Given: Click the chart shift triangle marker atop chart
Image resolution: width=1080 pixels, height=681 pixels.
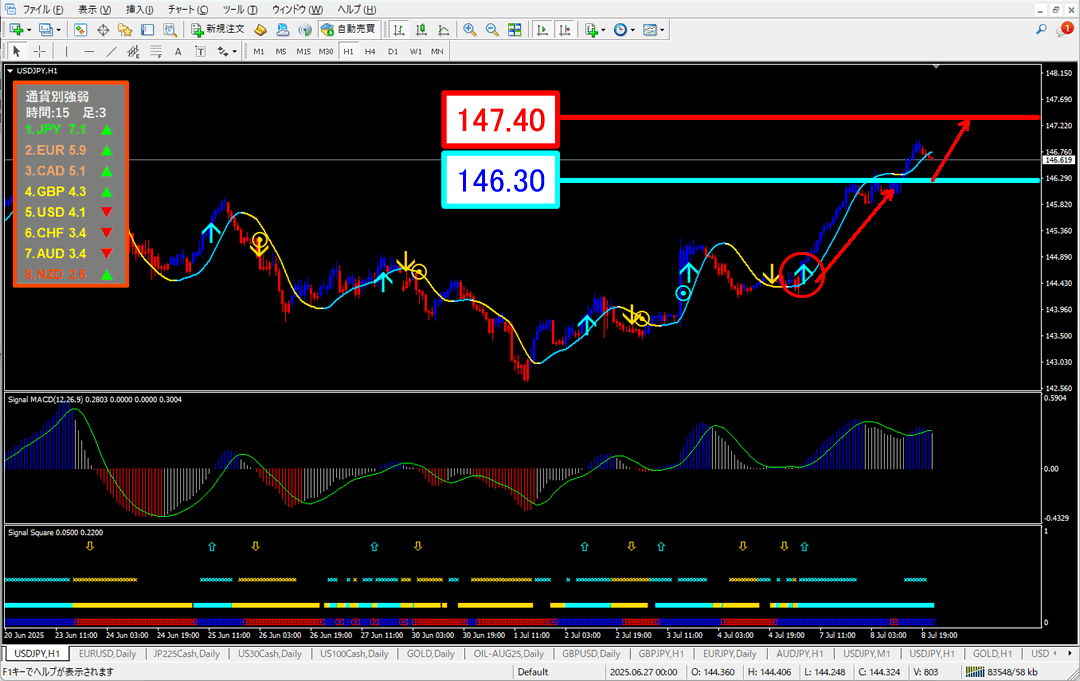Looking at the screenshot, I should pos(936,67).
